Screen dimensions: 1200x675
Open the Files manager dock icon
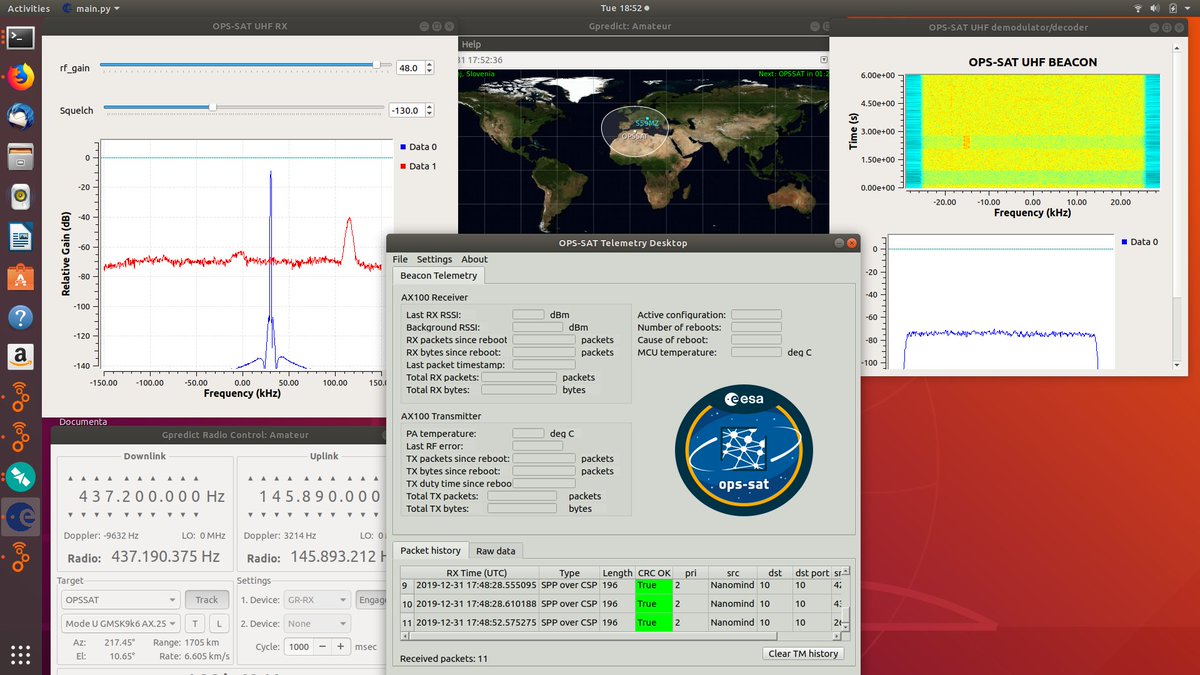coord(20,157)
